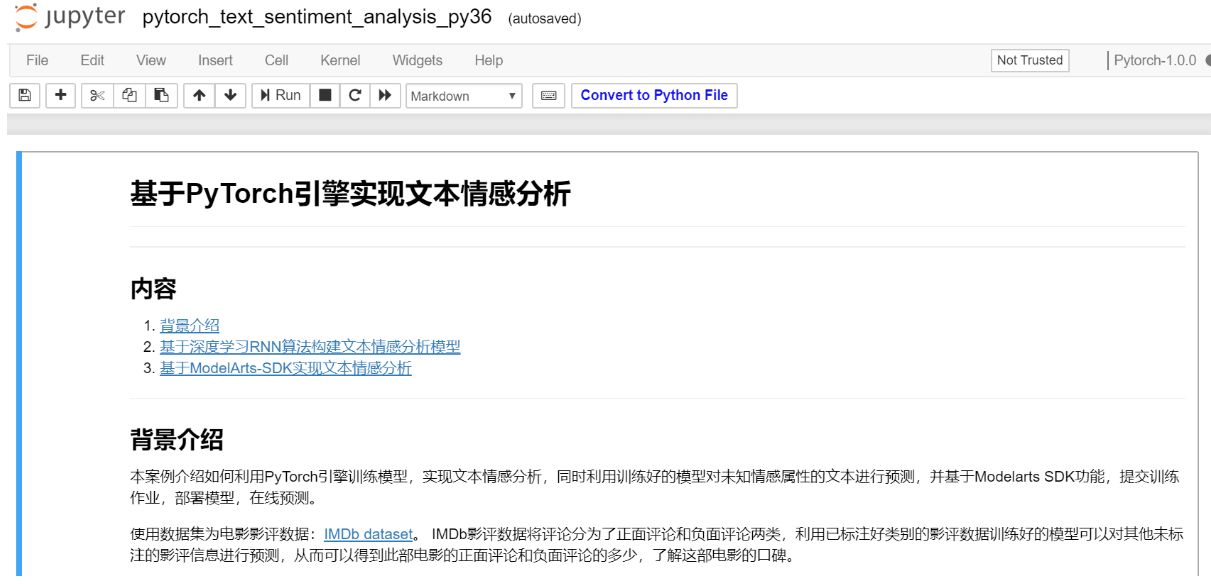Open the cell type Markdown dropdown
Image resolution: width=1211 pixels, height=584 pixels.
pyautogui.click(x=464, y=96)
